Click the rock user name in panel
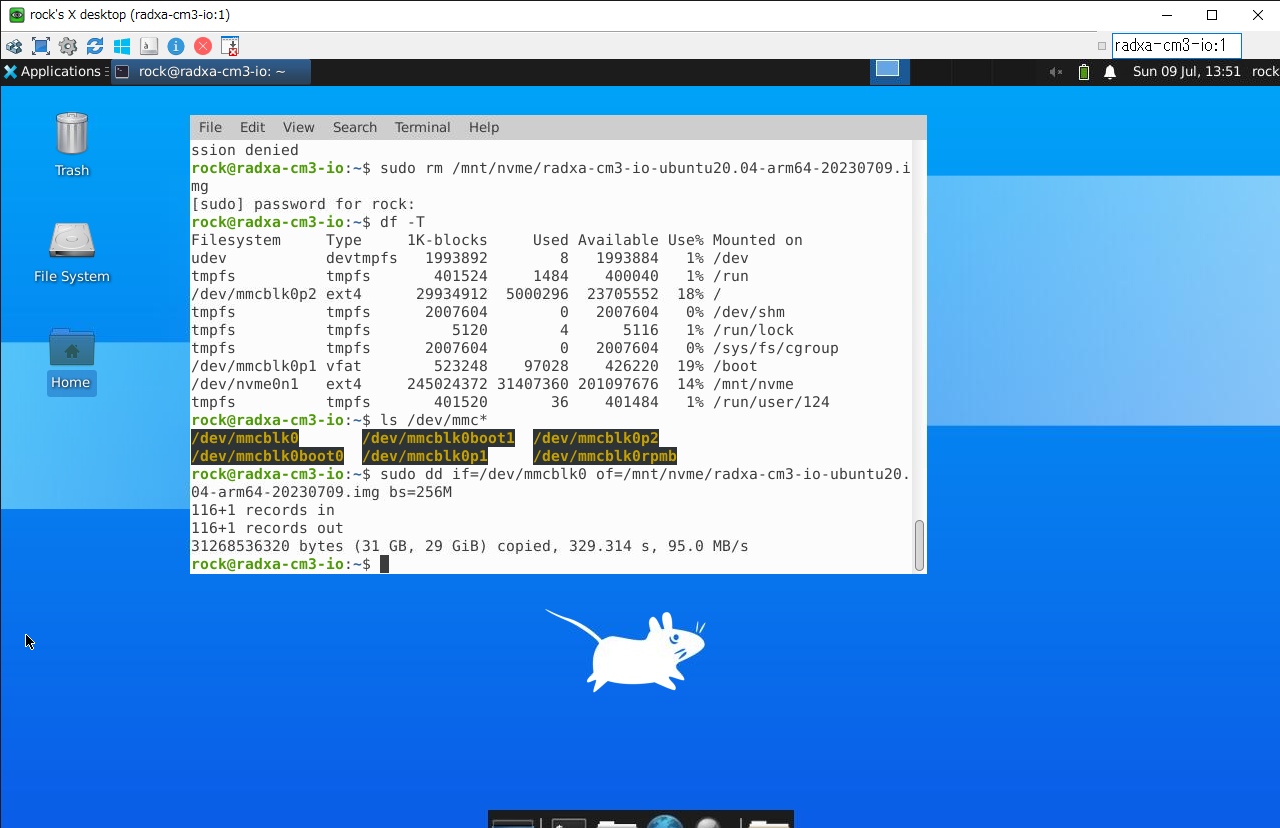The height and width of the screenshot is (828, 1280). tap(1265, 72)
